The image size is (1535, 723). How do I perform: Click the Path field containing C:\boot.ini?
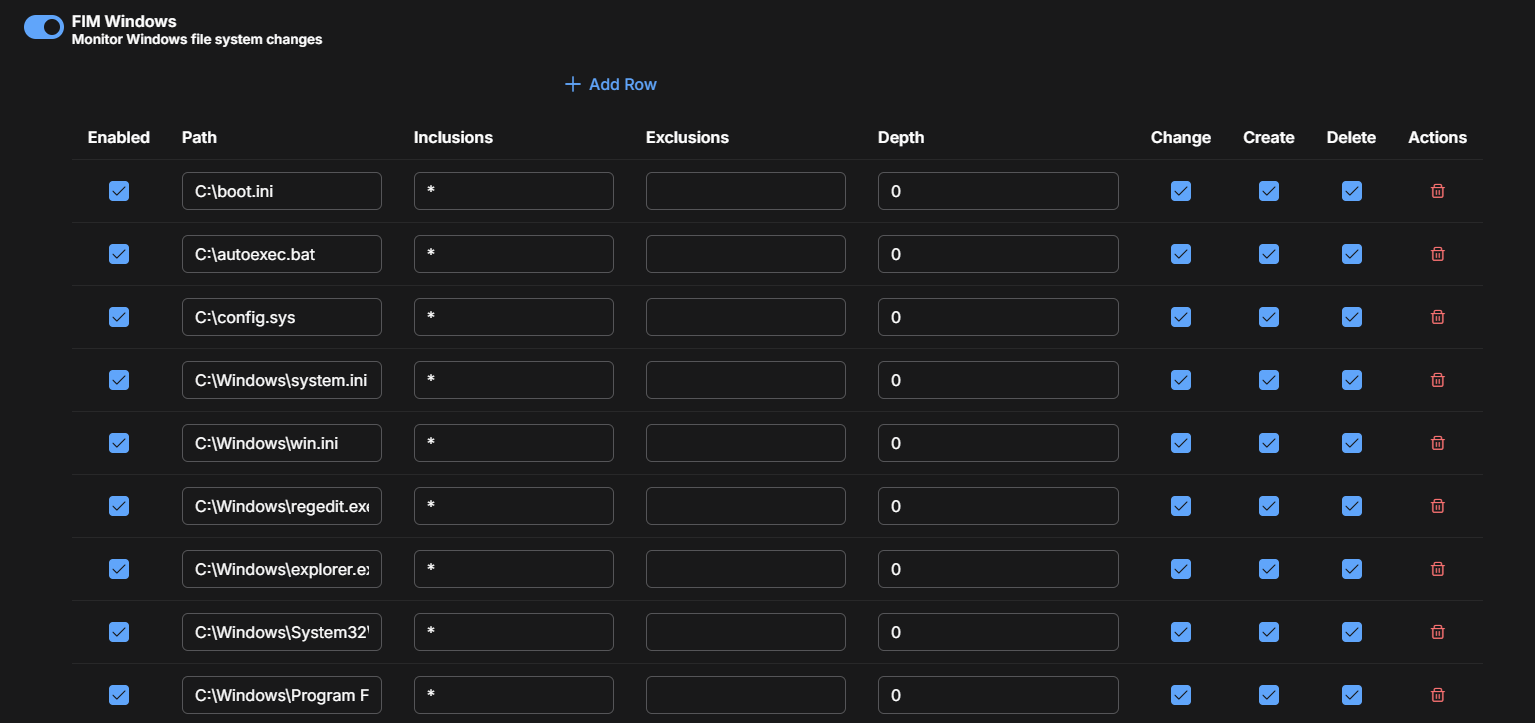pyautogui.click(x=281, y=191)
